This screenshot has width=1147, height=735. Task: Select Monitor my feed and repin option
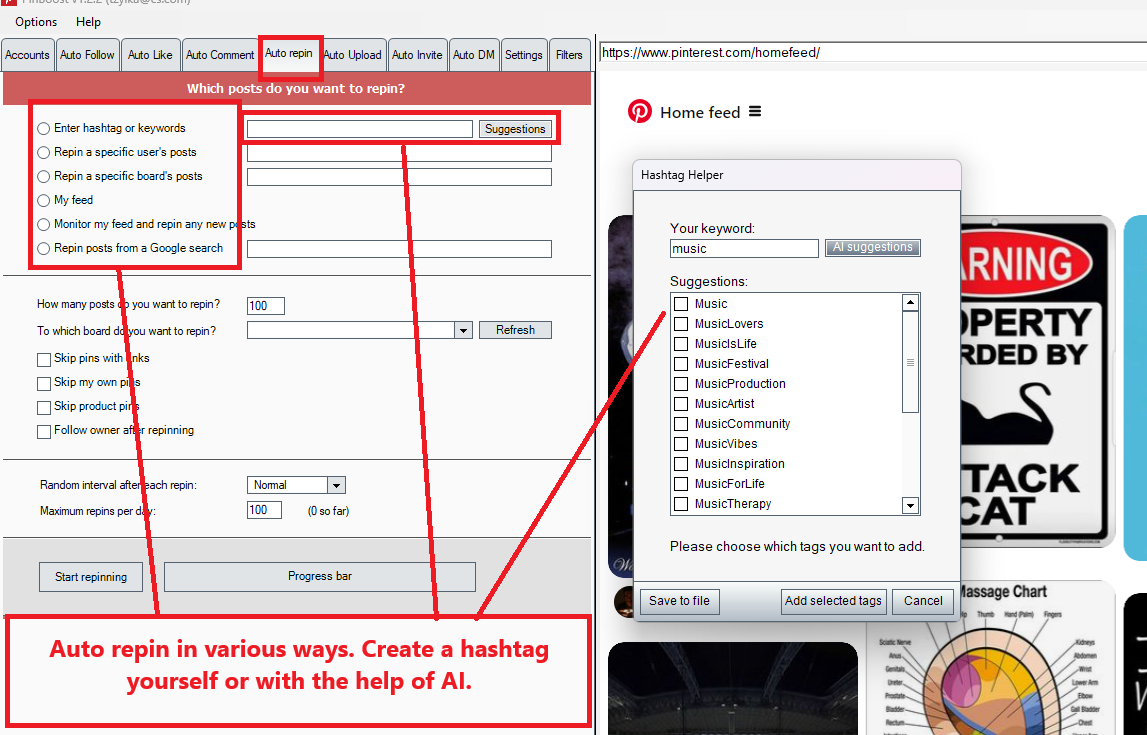[x=44, y=225]
